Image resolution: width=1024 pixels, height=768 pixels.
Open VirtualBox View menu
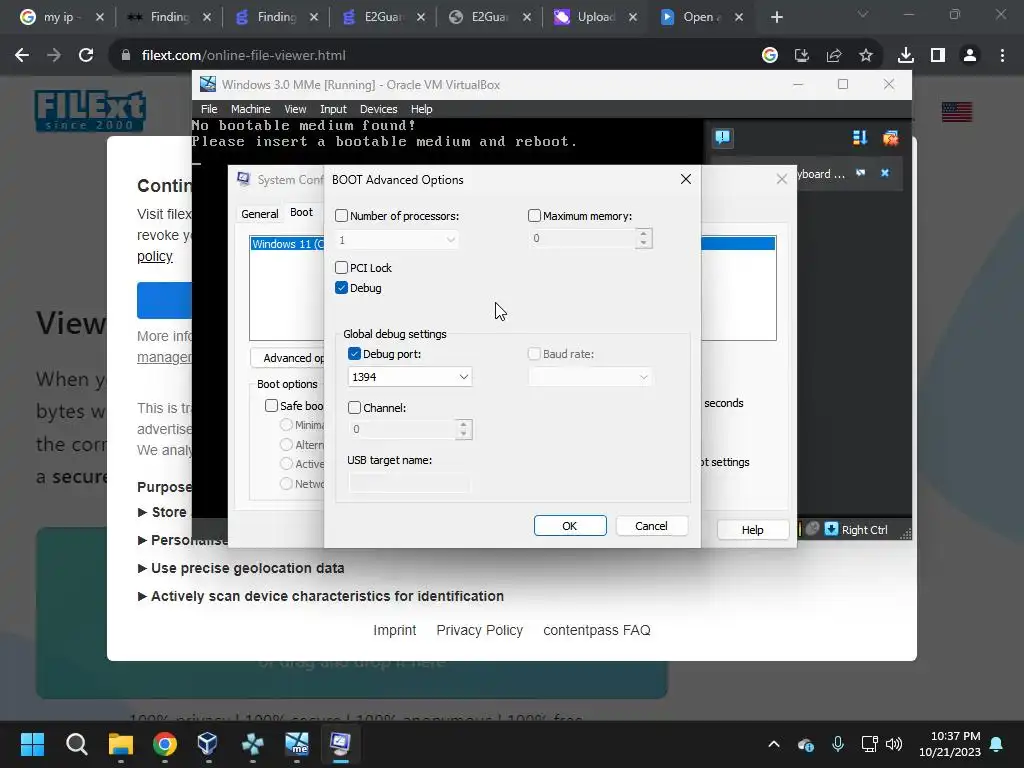(295, 109)
